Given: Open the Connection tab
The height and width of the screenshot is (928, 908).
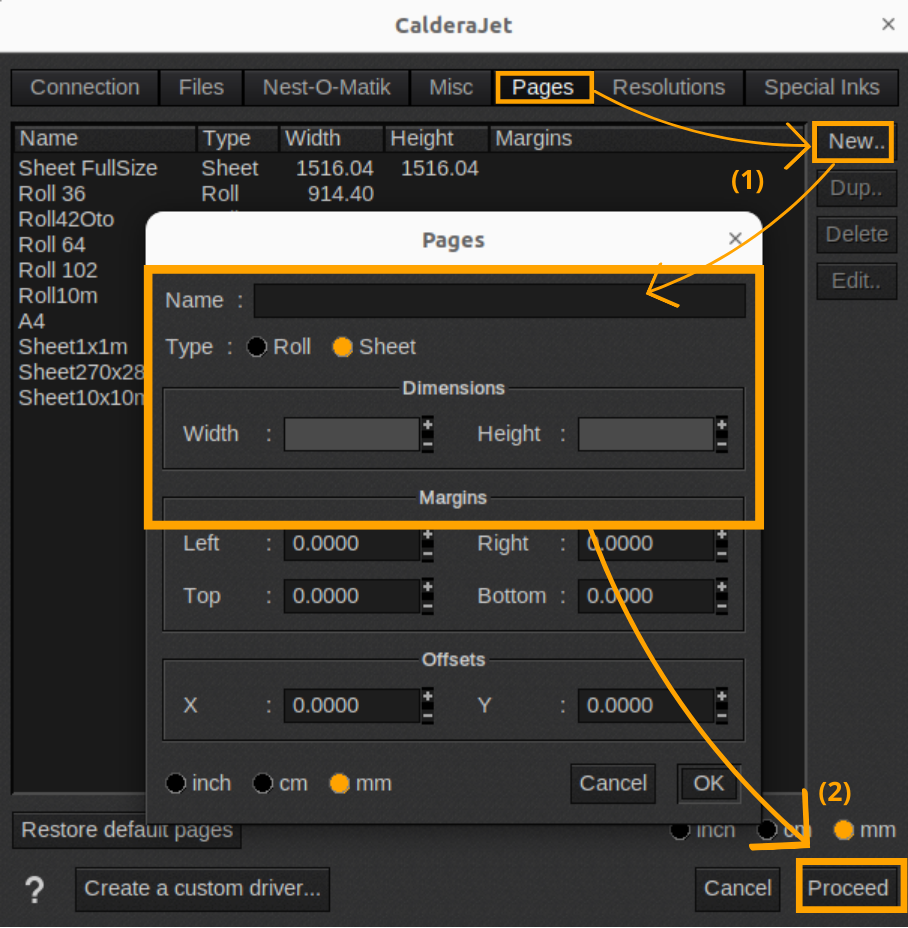Looking at the screenshot, I should [84, 87].
